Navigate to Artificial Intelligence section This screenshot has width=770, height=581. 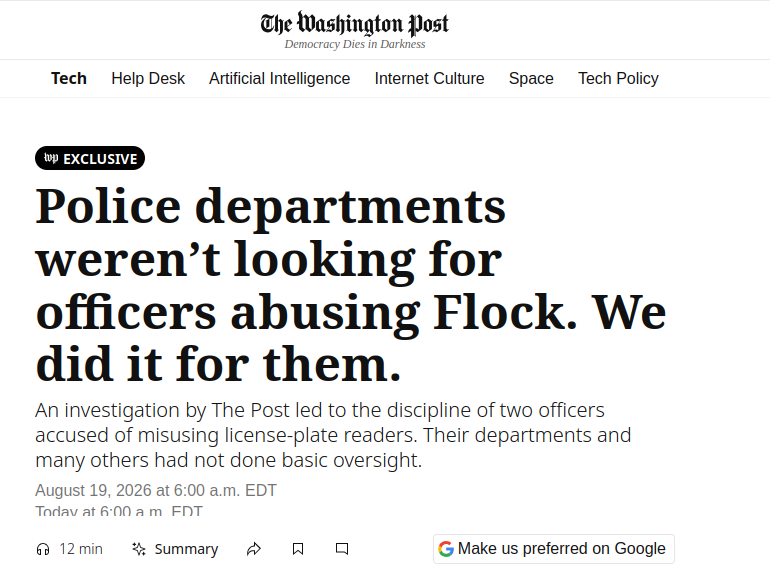(279, 79)
